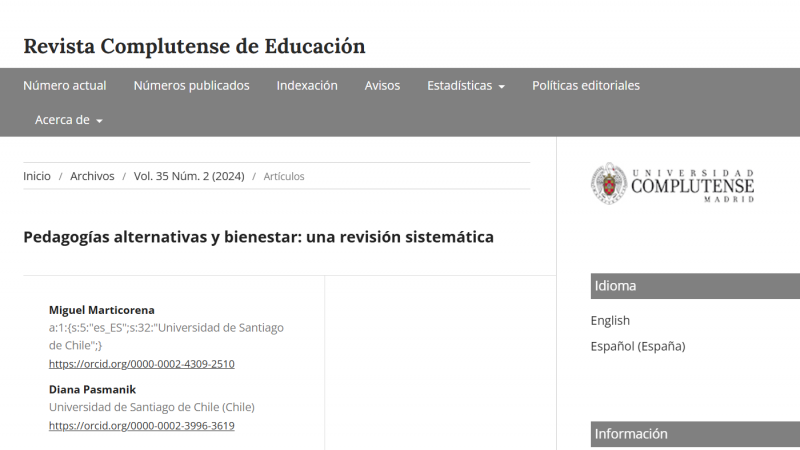
Task: Open Números publicados in navigation
Action: (x=191, y=86)
